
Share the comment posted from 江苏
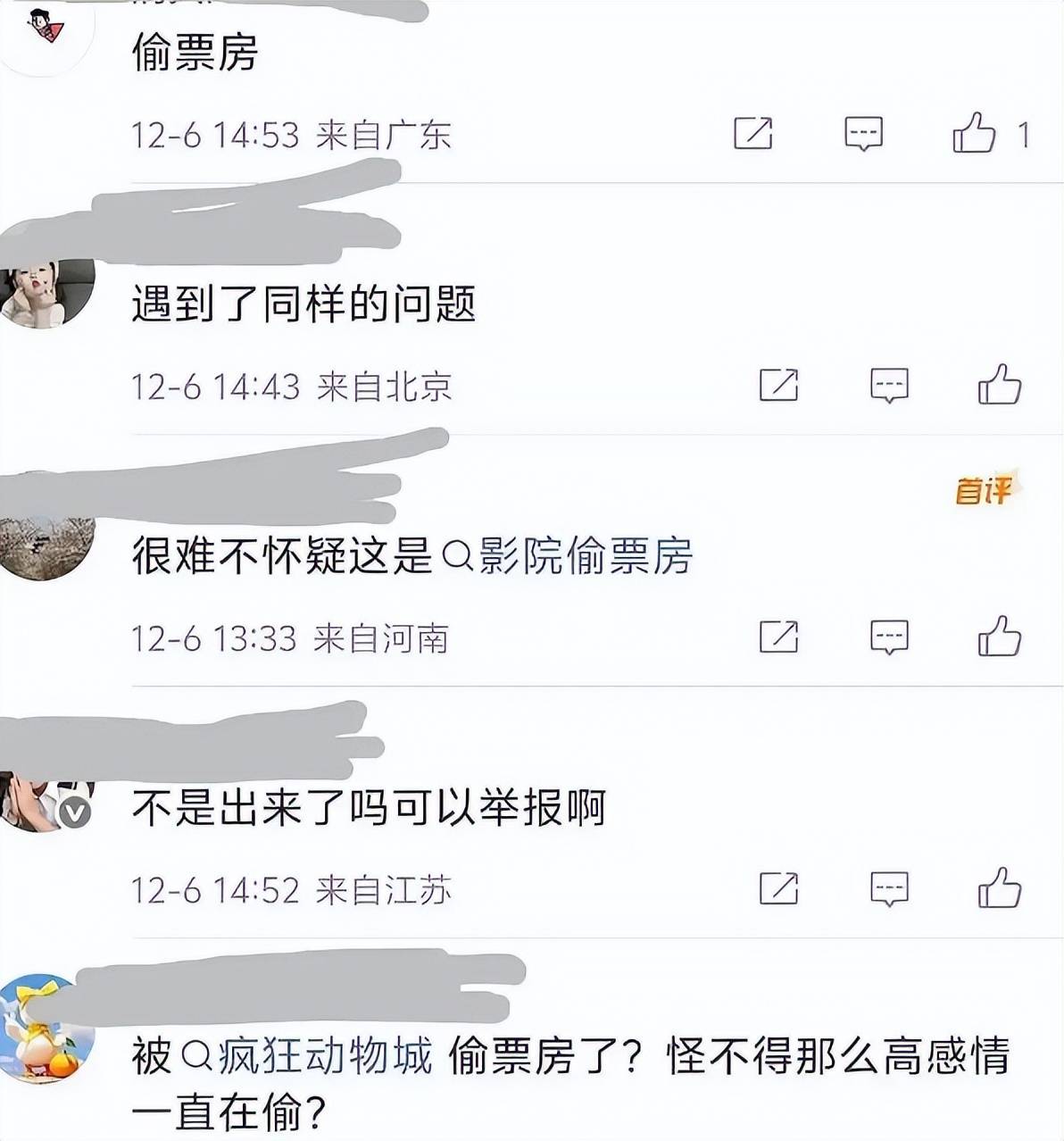[x=778, y=888]
